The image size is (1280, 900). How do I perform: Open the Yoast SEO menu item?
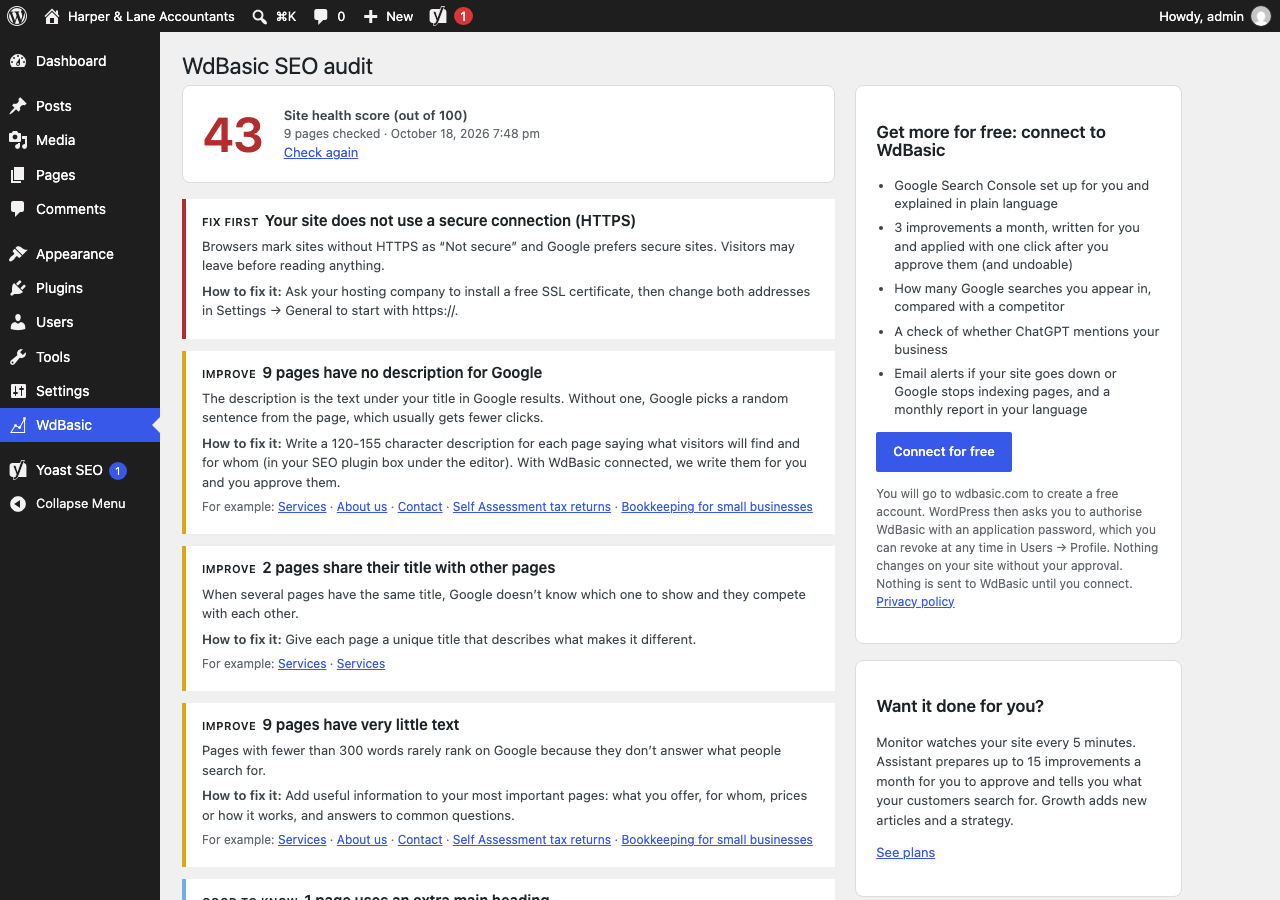point(80,470)
